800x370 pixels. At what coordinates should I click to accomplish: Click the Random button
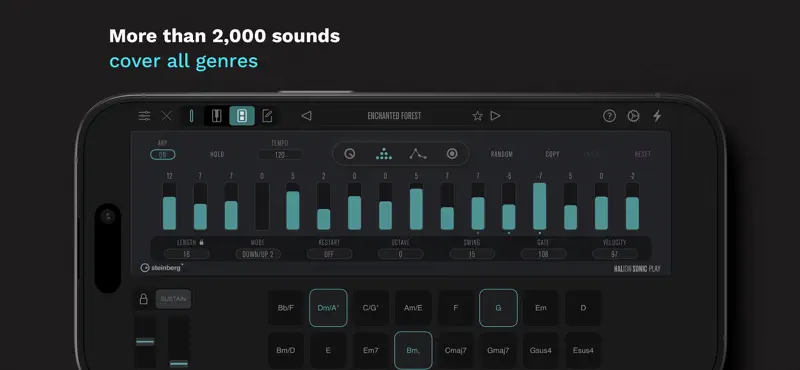pyautogui.click(x=502, y=154)
